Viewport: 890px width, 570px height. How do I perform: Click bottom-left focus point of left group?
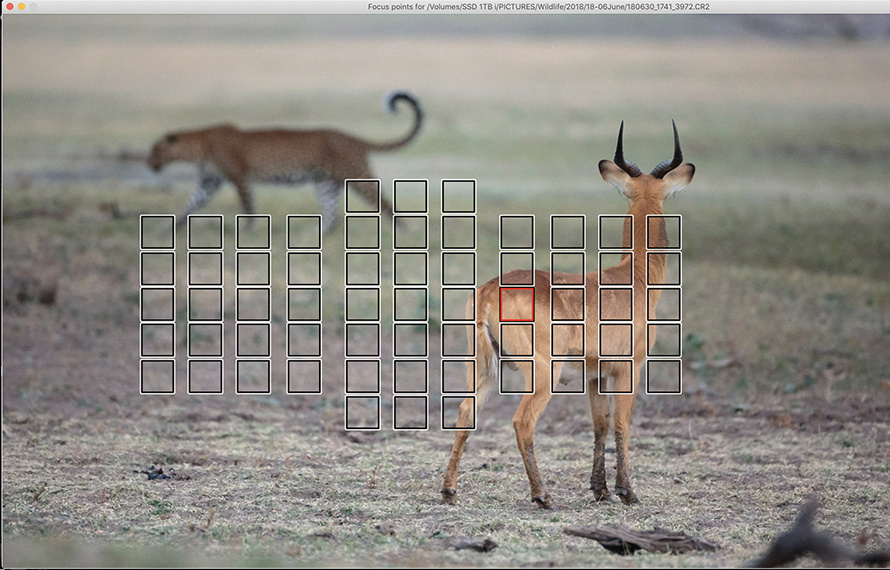coord(157,376)
